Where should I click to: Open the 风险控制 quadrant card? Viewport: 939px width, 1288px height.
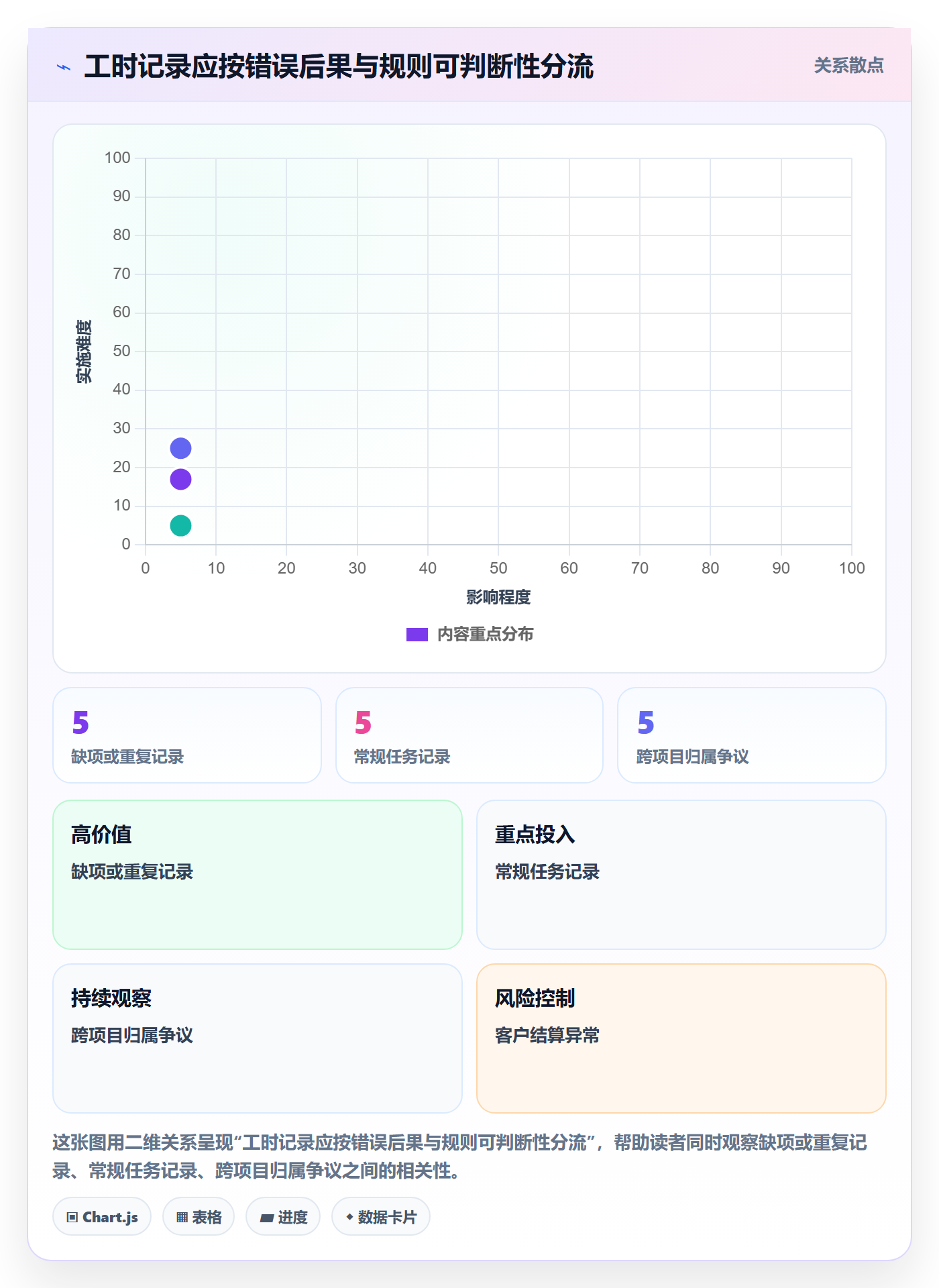point(681,1038)
